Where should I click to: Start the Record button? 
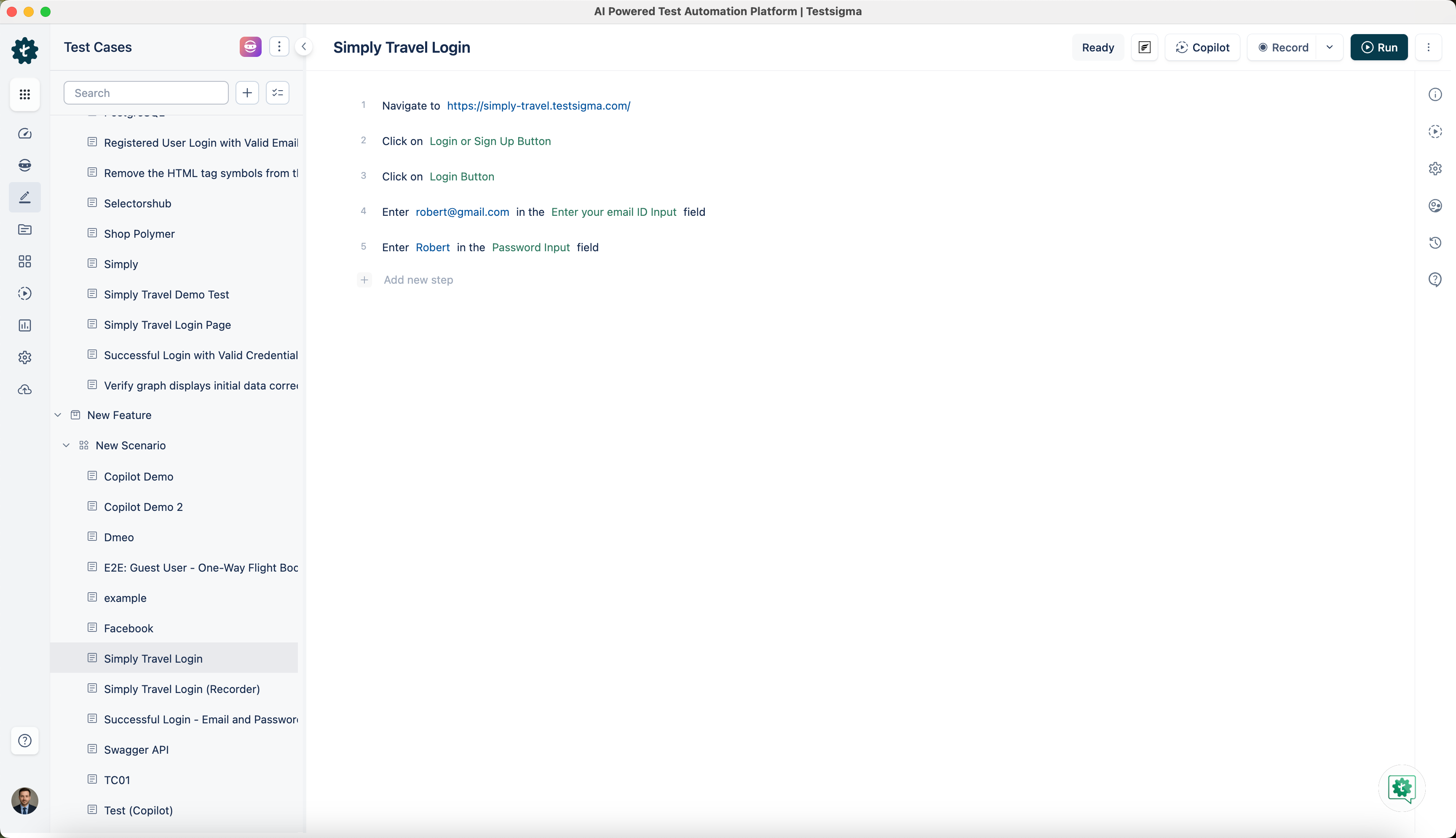click(x=1283, y=47)
